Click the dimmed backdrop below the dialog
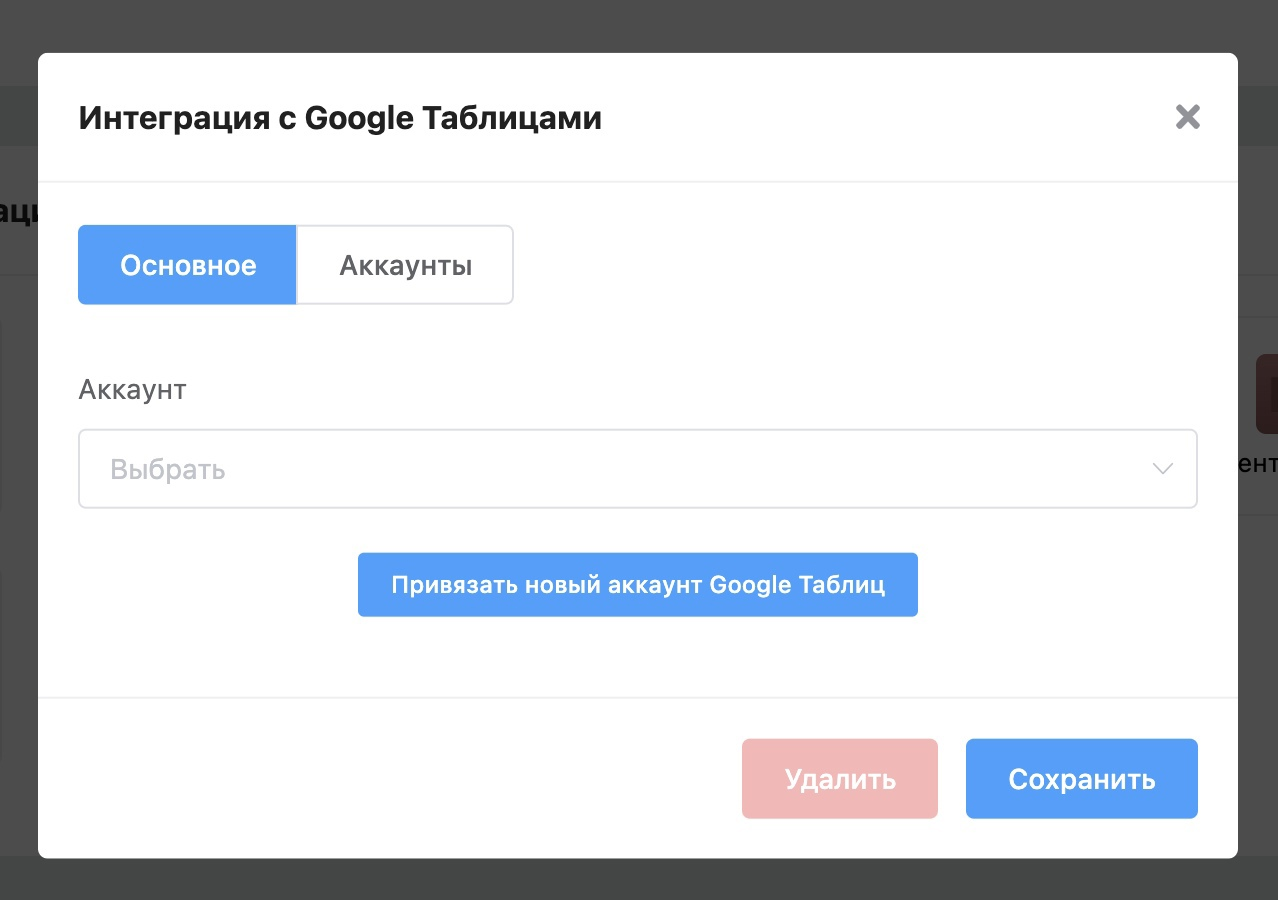1278x900 pixels. tap(638, 880)
